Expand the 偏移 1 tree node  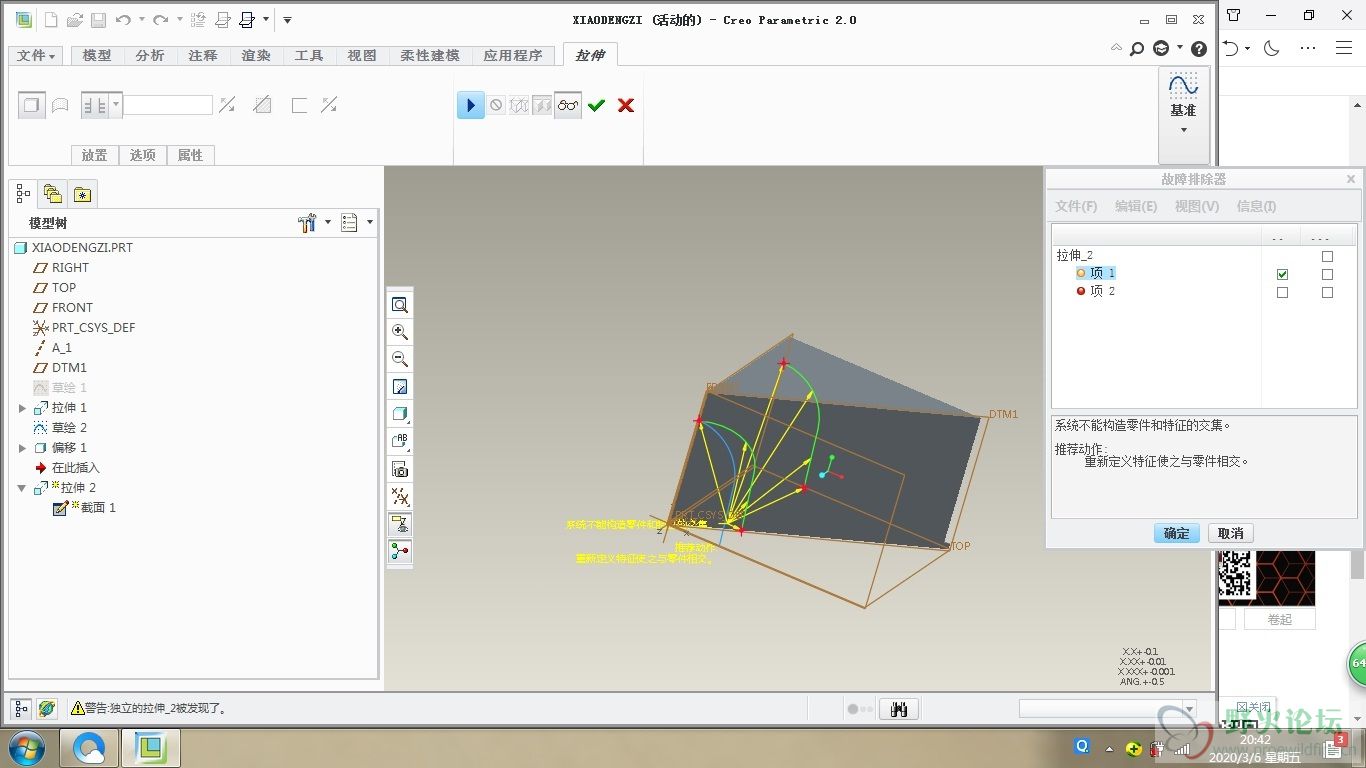pyautogui.click(x=22, y=448)
